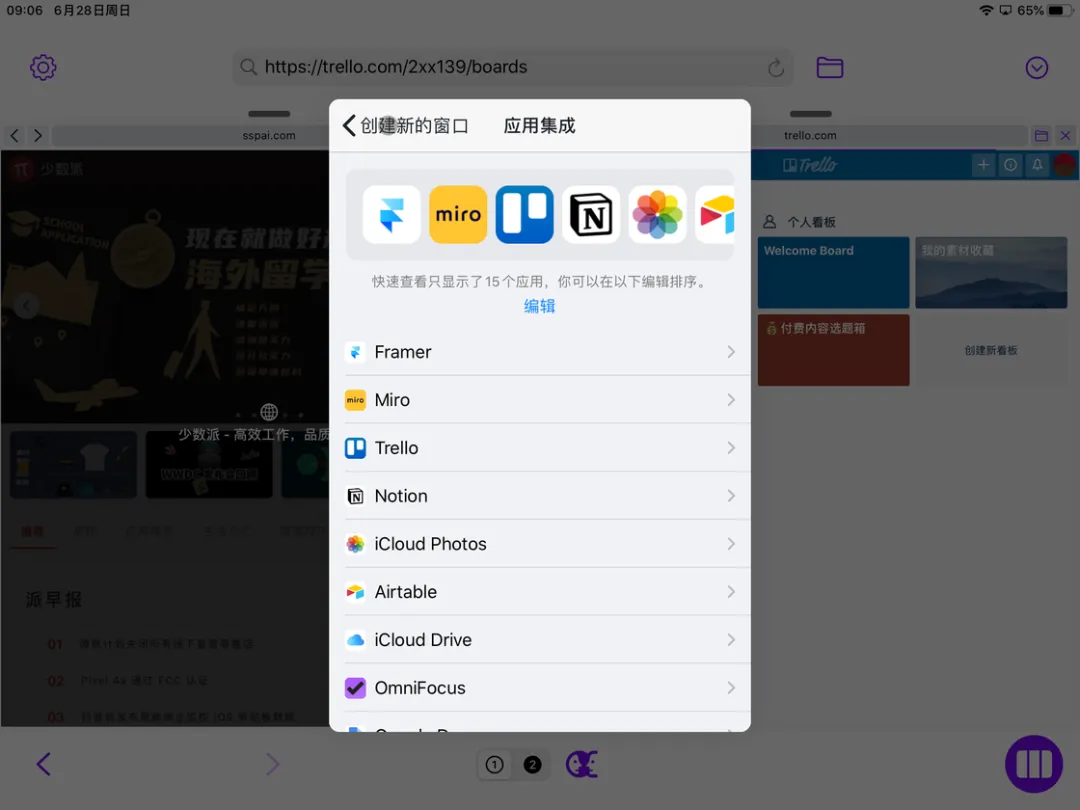
Task: Tap the reload icon in URL bar
Action: tap(776, 68)
